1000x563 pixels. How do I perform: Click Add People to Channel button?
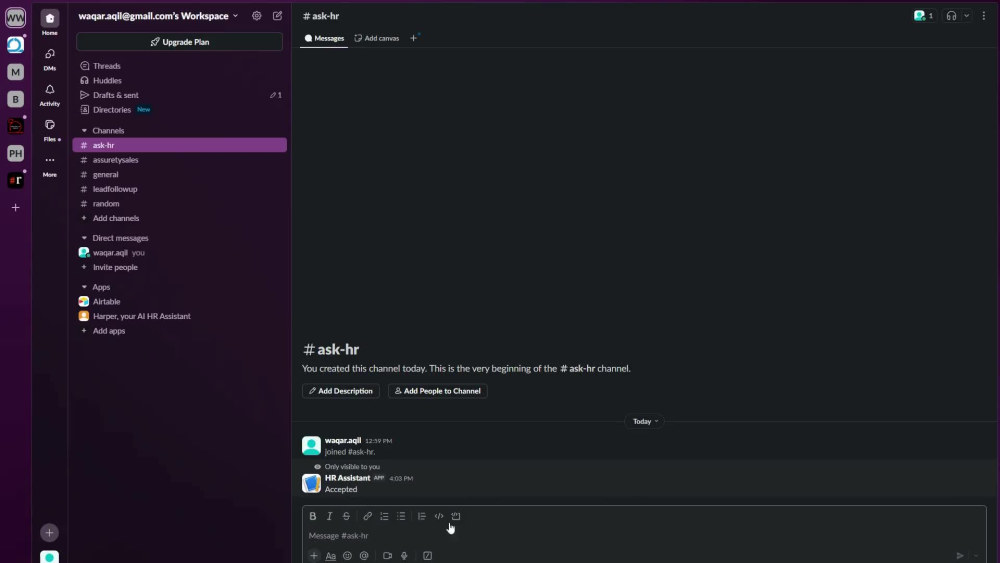point(438,391)
